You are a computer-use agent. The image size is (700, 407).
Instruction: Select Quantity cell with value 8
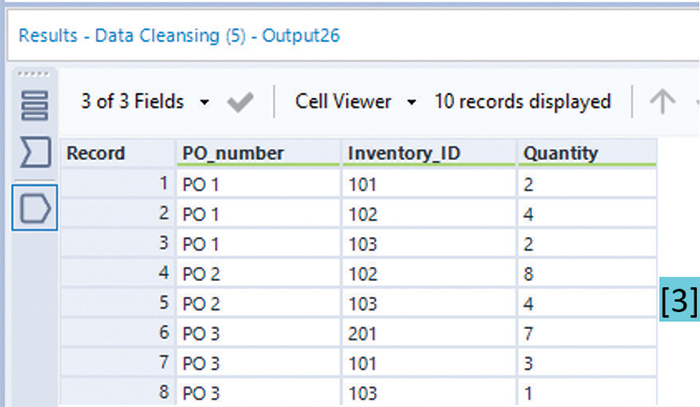click(x=530, y=273)
